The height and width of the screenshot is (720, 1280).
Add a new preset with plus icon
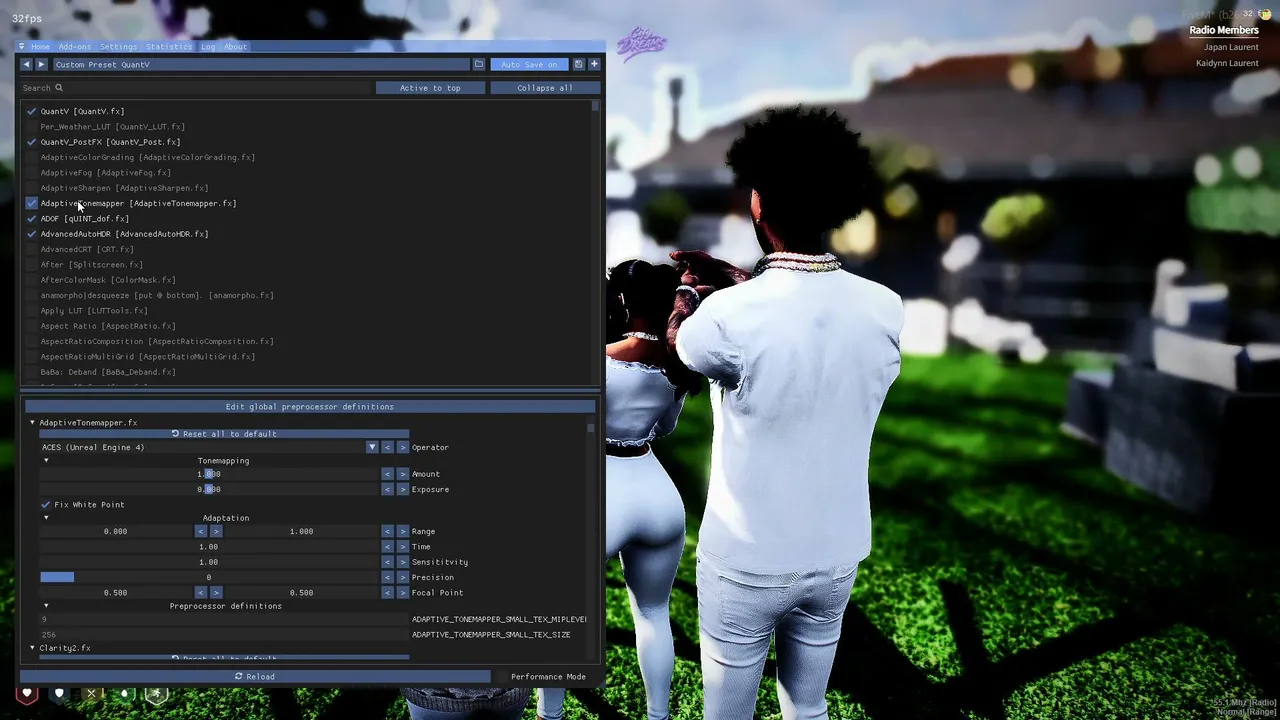coord(594,64)
